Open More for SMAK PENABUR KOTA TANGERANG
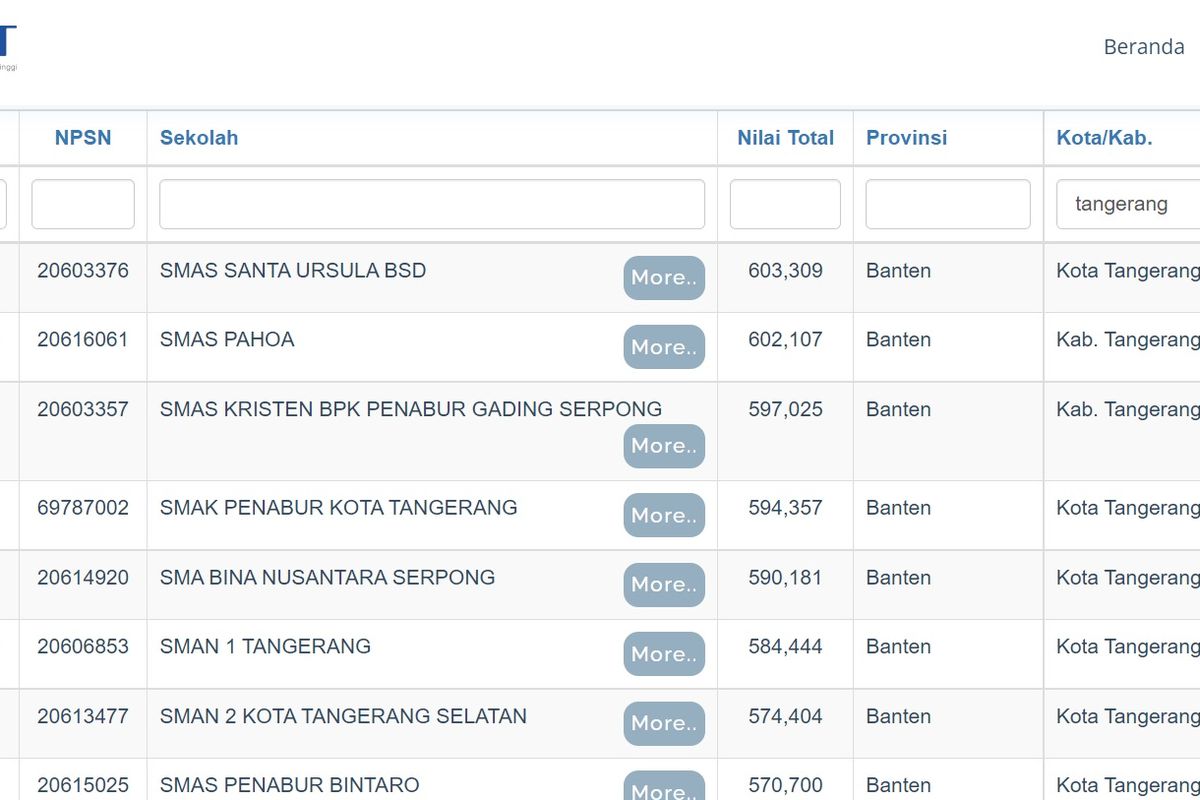Viewport: 1200px width, 800px height. click(664, 515)
